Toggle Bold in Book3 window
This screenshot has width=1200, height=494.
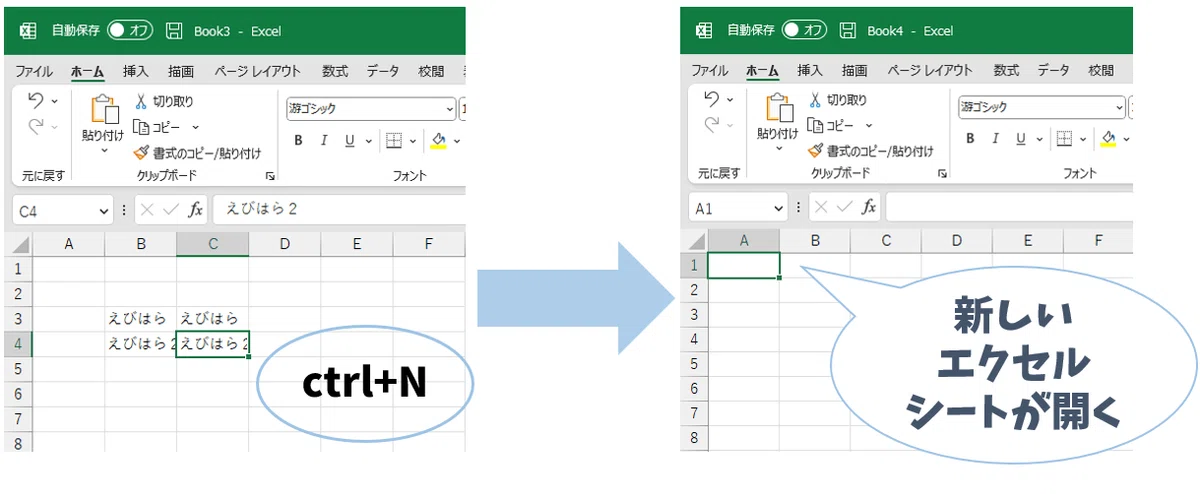click(298, 141)
